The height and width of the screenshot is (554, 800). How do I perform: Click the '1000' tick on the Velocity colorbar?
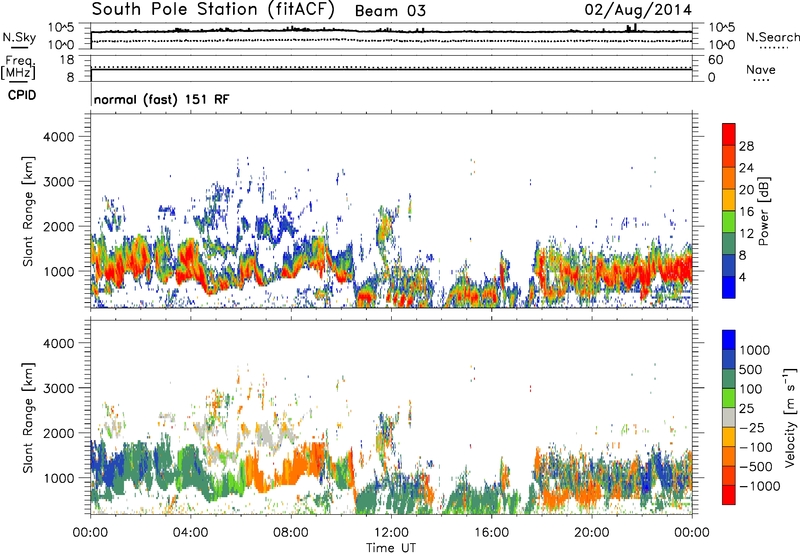pyautogui.click(x=755, y=350)
